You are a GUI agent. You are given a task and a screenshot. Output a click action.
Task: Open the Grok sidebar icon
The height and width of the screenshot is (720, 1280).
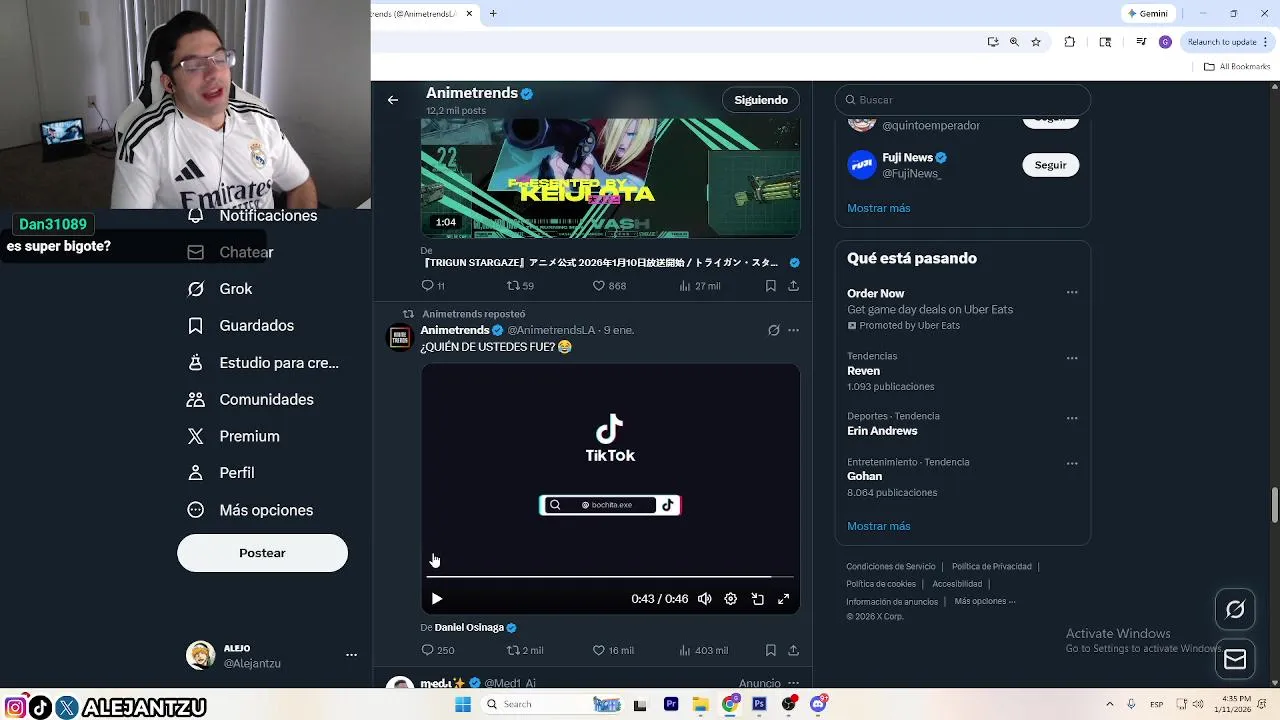tap(196, 289)
